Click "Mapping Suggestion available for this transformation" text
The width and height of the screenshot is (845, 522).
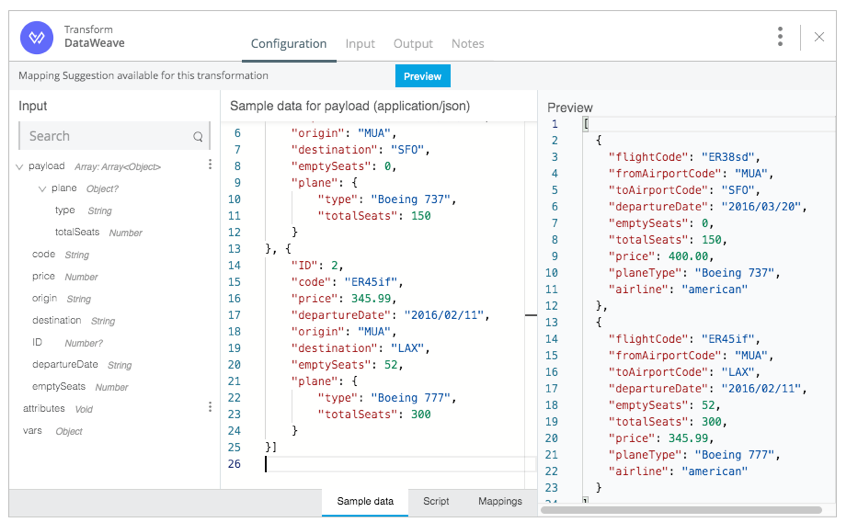click(143, 75)
